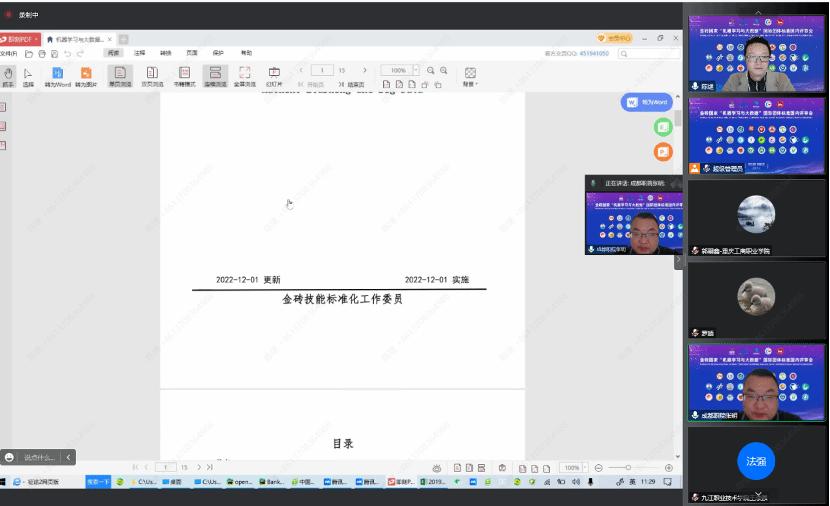Open the 文件 file menu dropdown
This screenshot has height=506, width=830.
pyautogui.click(x=9, y=53)
